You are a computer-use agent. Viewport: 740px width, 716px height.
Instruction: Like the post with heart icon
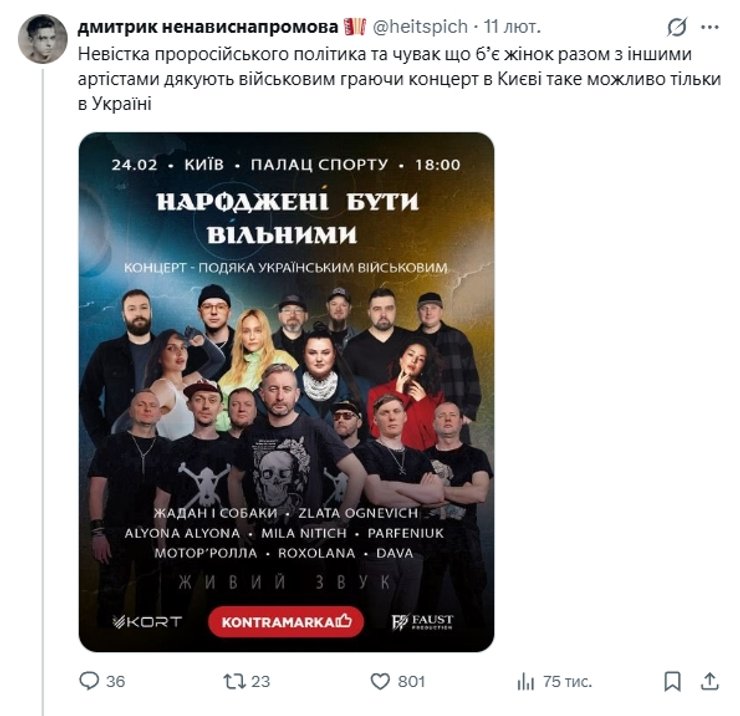pyautogui.click(x=380, y=682)
